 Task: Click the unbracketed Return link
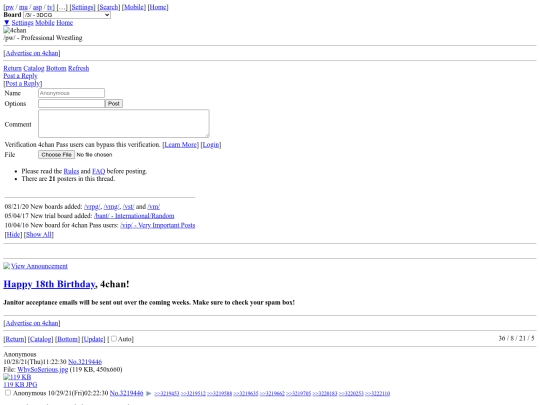point(12,68)
